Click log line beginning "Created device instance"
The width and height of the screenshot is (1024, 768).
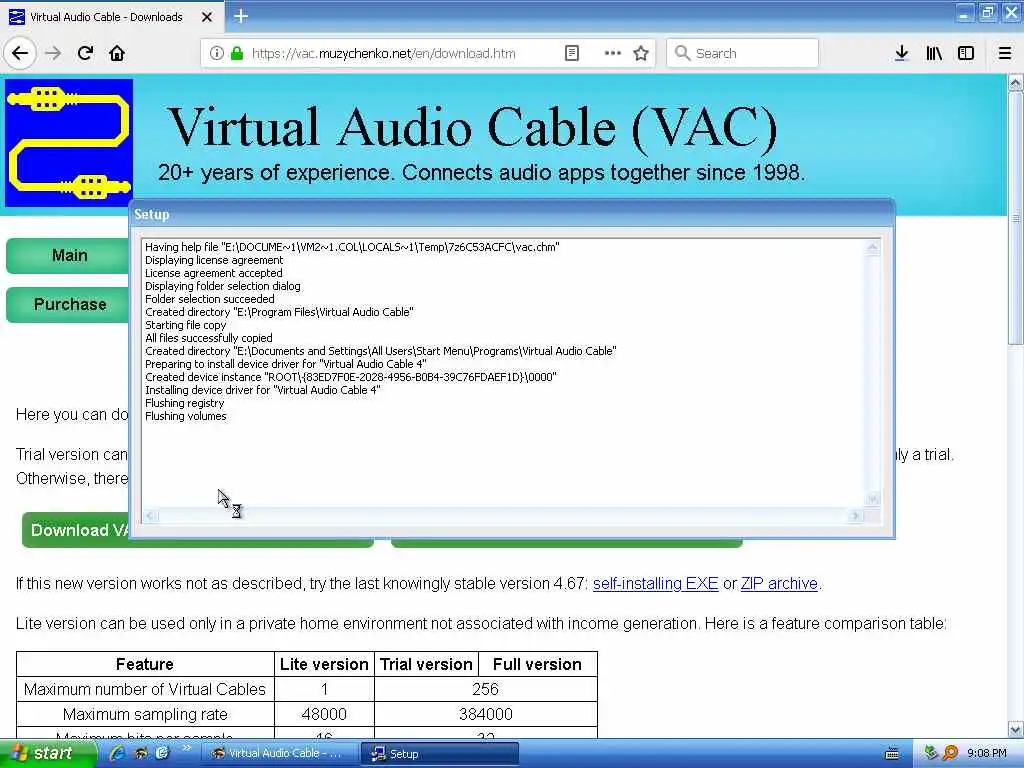tap(351, 377)
